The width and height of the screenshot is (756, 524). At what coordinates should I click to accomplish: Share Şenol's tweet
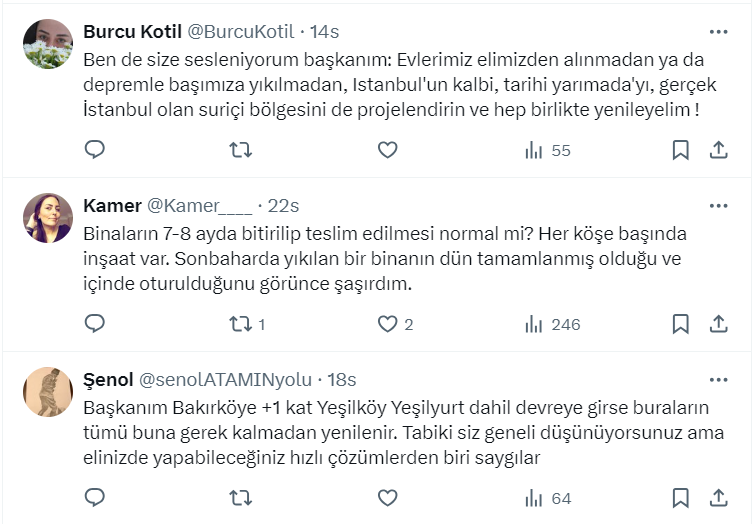(x=718, y=497)
